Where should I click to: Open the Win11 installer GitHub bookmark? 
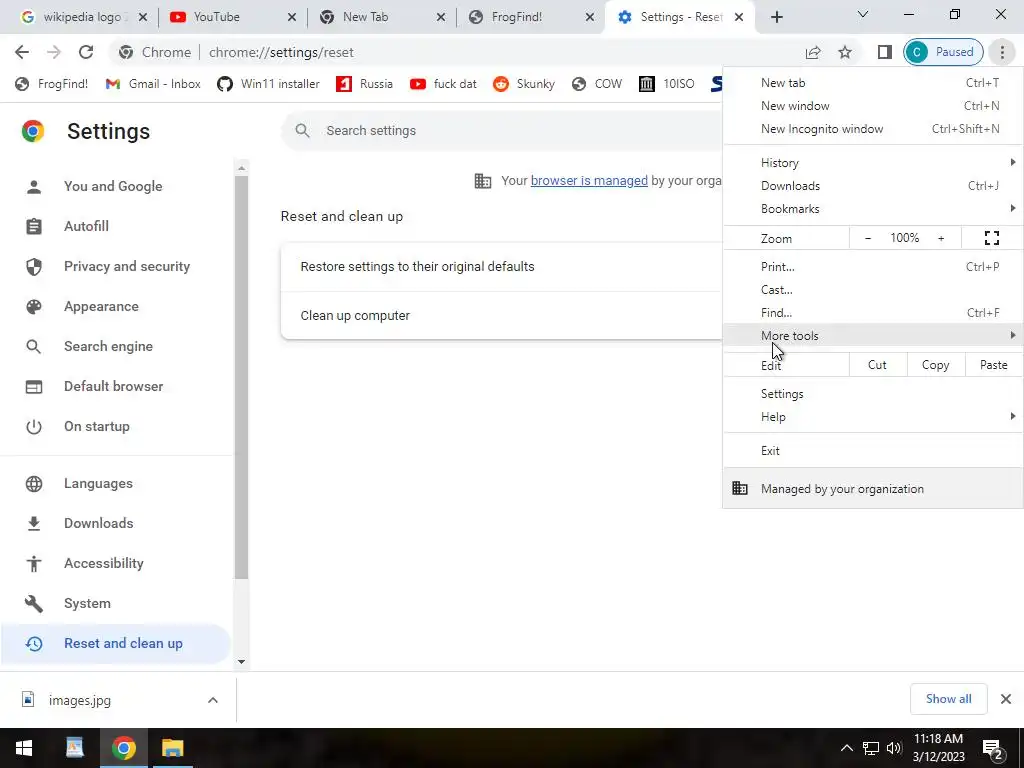point(268,84)
